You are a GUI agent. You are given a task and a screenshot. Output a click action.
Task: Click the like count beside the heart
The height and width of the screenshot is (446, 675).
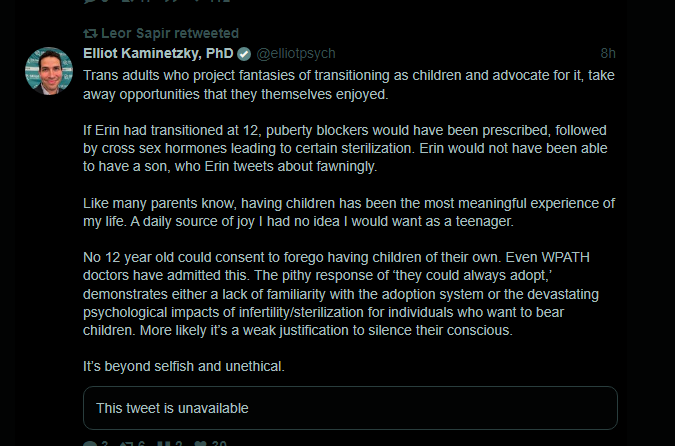pos(220,442)
